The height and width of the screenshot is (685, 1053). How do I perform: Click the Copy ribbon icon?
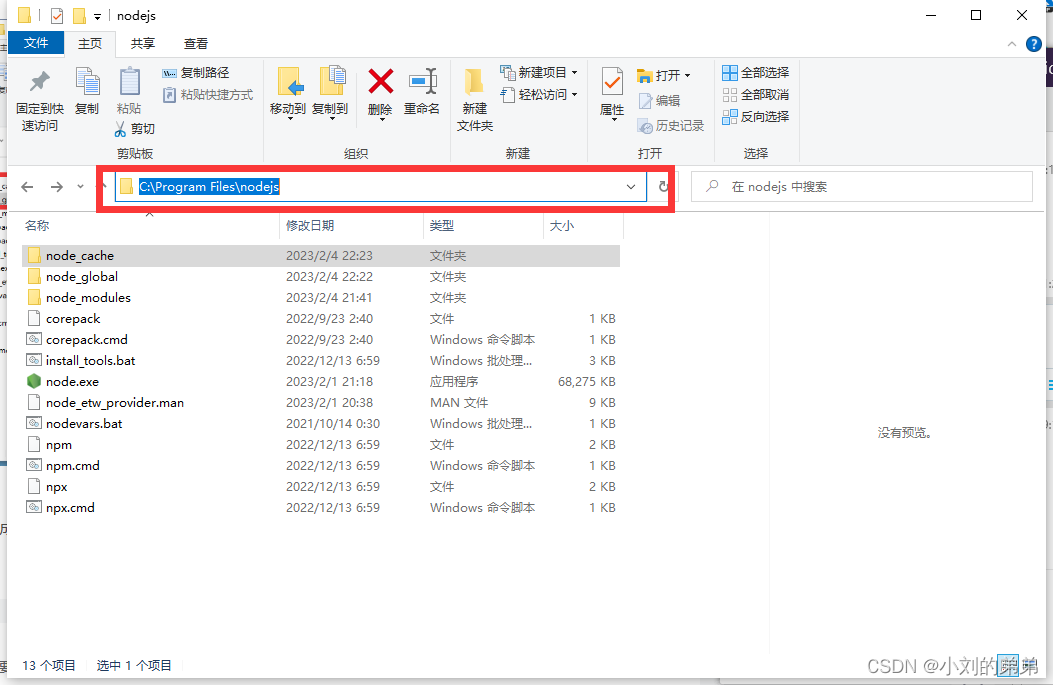(x=87, y=91)
